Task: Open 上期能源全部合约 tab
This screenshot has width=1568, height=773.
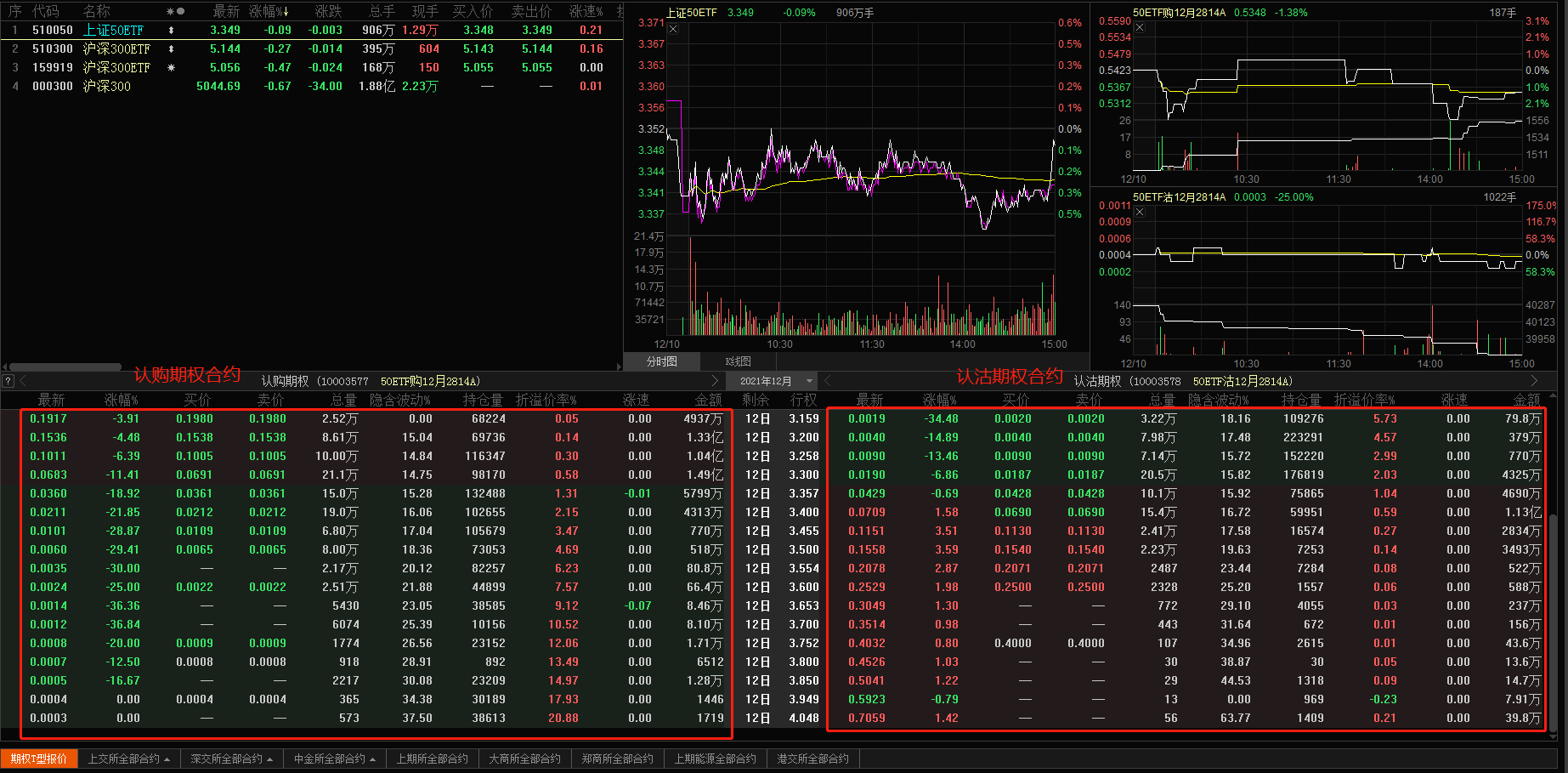Action: (x=716, y=759)
